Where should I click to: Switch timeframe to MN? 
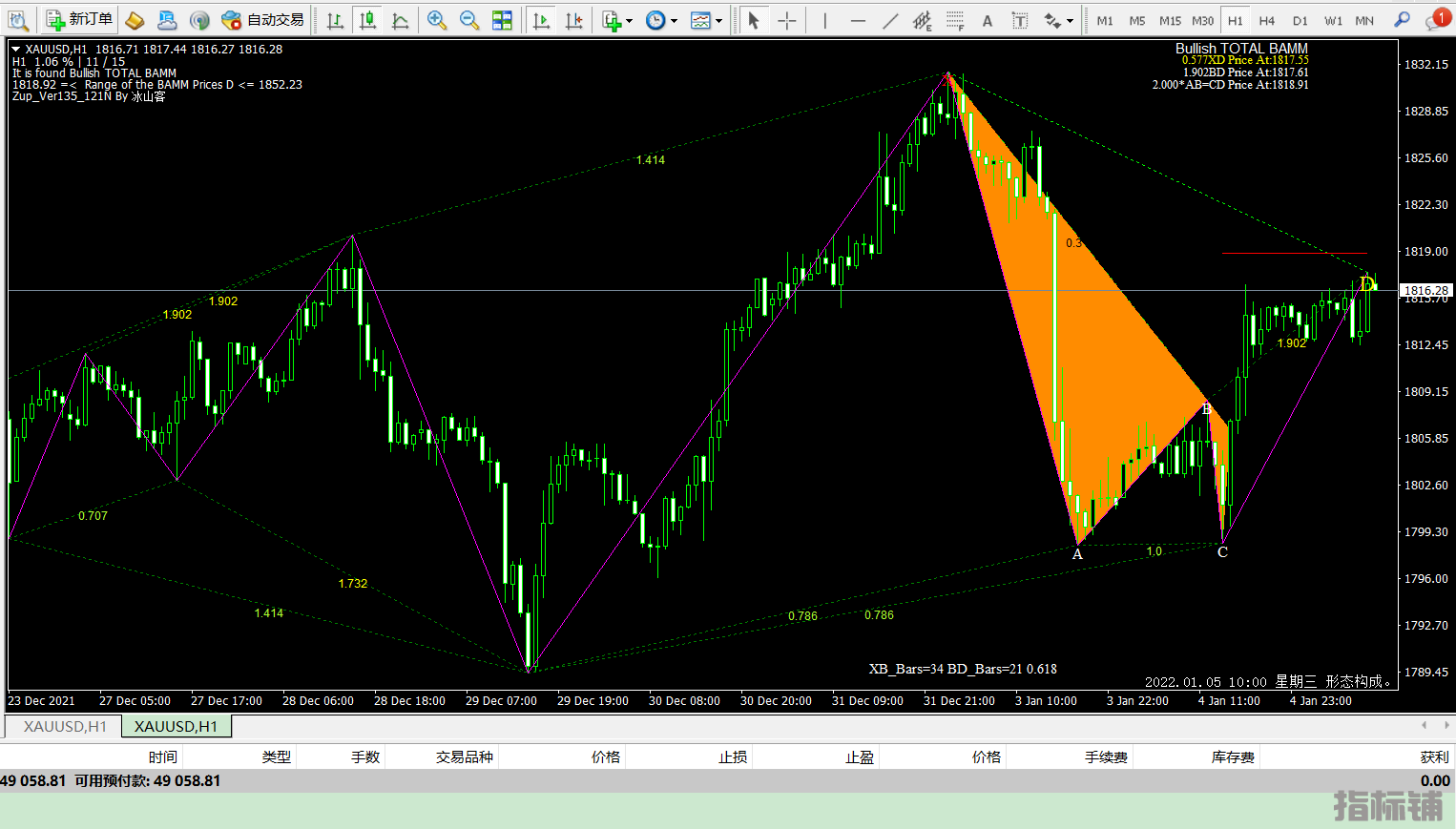(x=1364, y=20)
